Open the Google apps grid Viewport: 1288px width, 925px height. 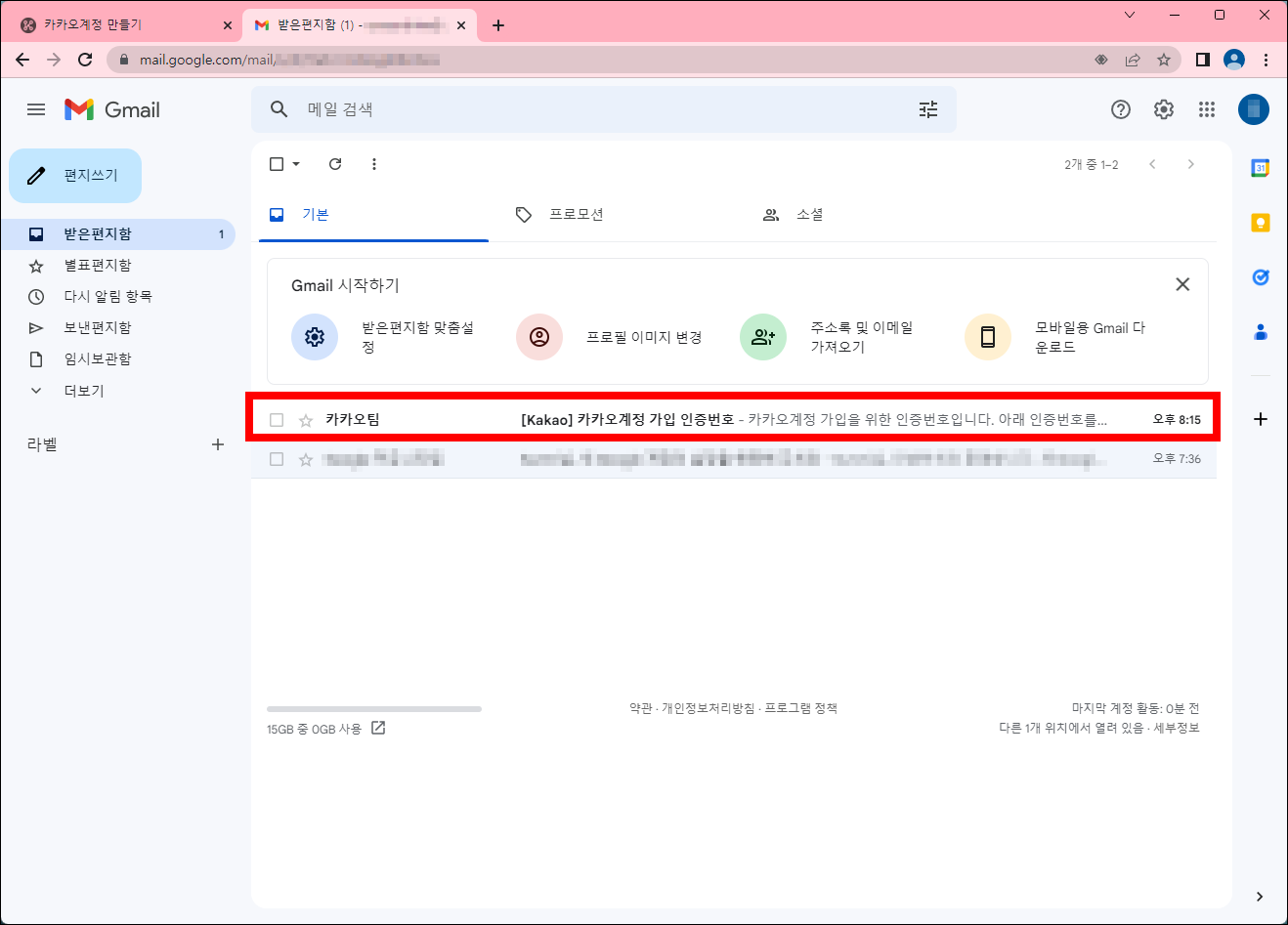click(x=1207, y=109)
